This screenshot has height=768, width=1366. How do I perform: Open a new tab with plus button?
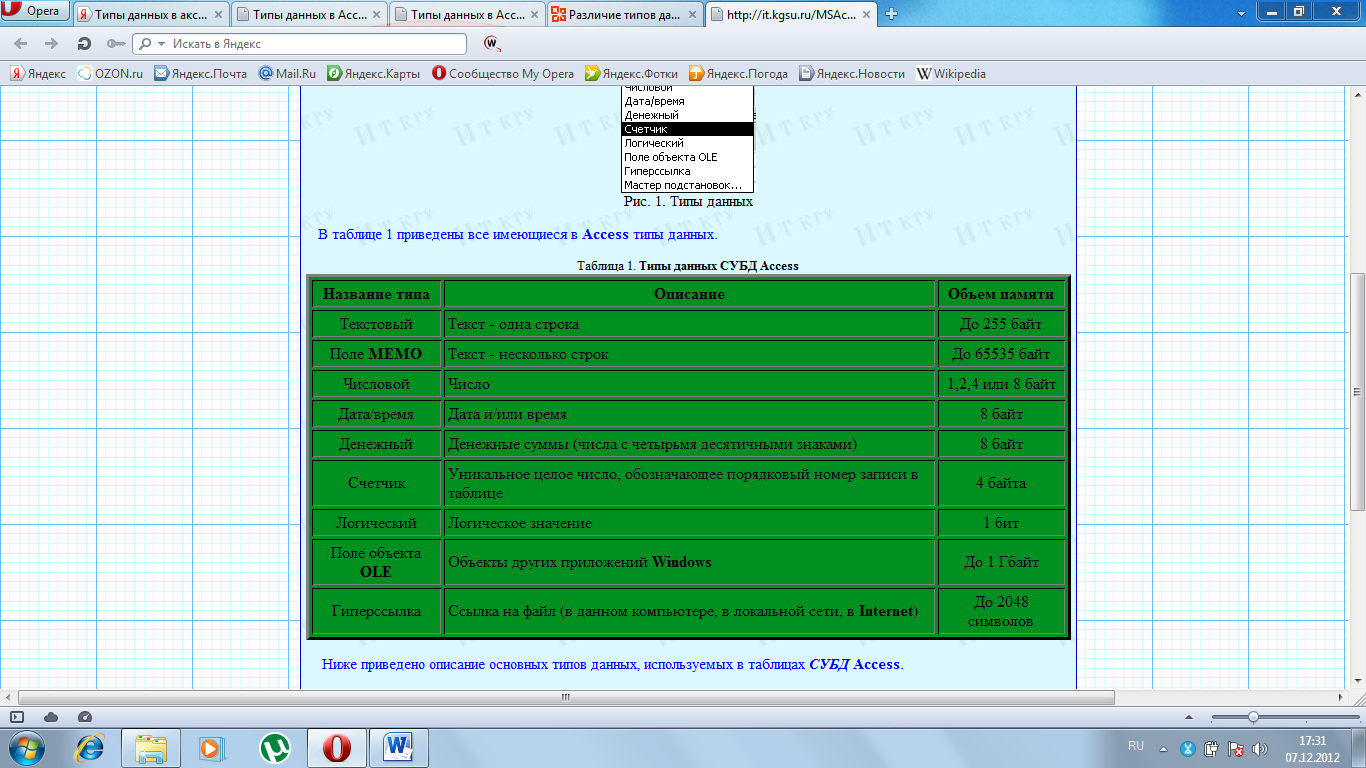coord(891,14)
